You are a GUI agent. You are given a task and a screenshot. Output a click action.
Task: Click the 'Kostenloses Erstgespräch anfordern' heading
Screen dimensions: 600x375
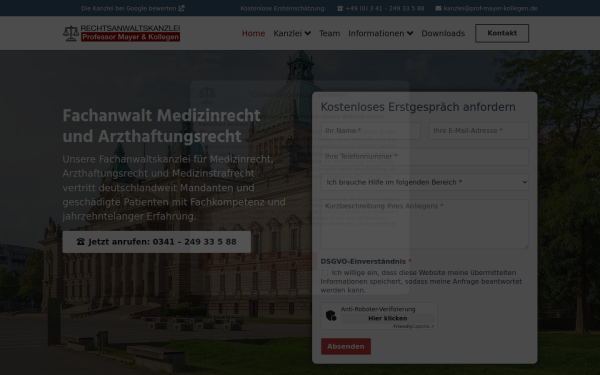tap(418, 107)
